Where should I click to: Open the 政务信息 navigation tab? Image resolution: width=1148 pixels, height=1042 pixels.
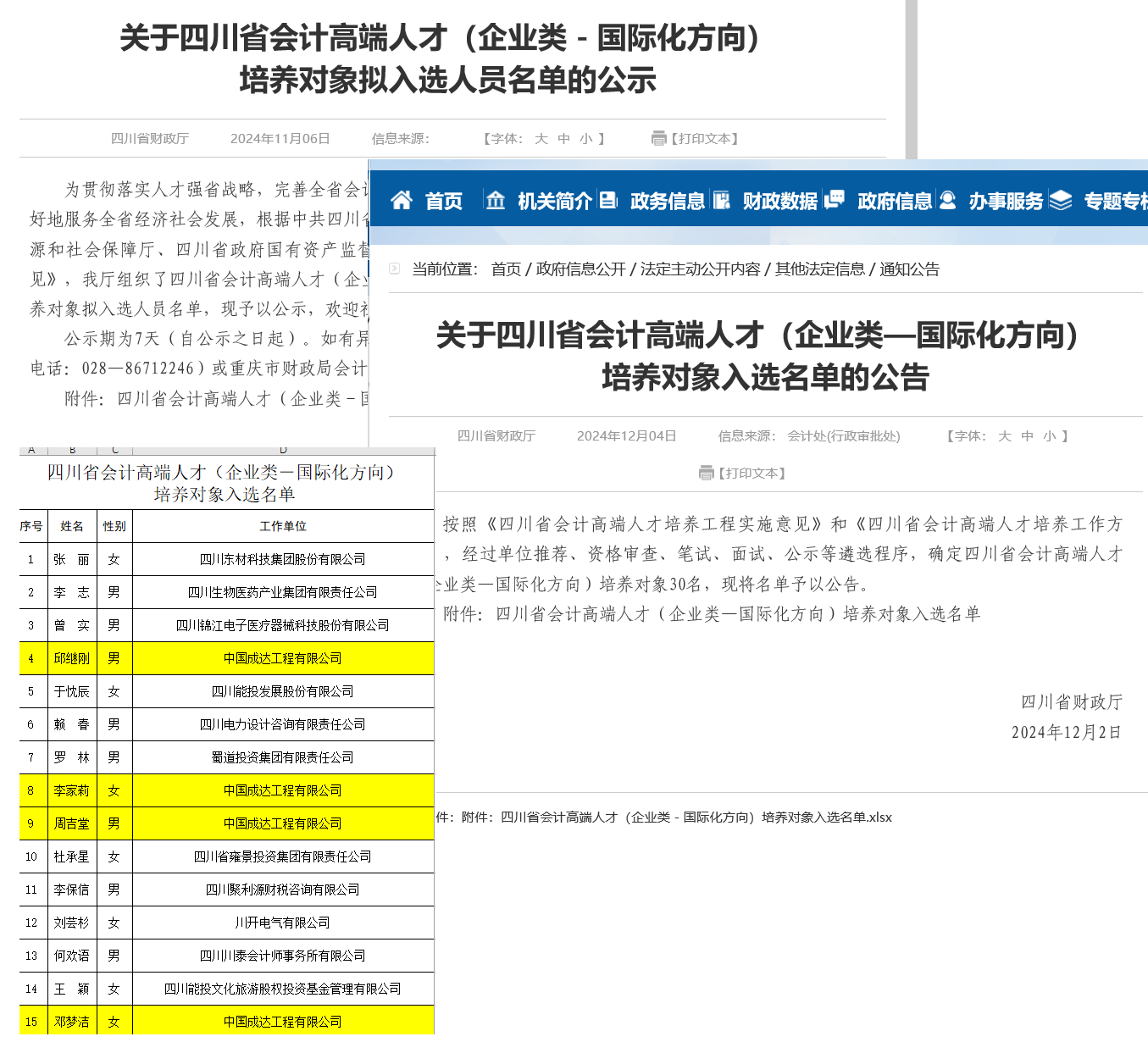pyautogui.click(x=668, y=201)
